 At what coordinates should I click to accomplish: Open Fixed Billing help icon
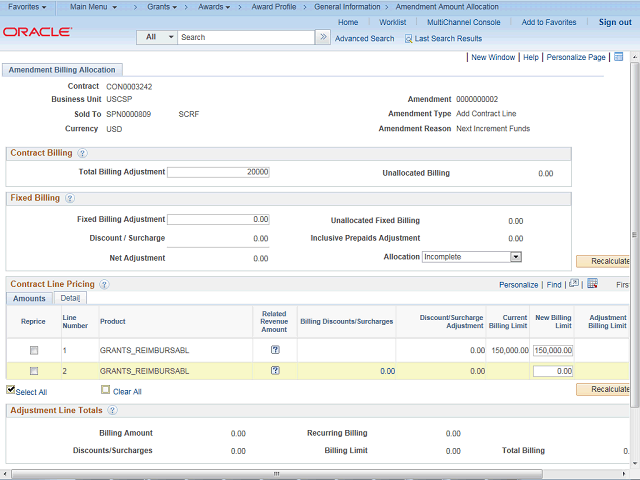(x=70, y=198)
